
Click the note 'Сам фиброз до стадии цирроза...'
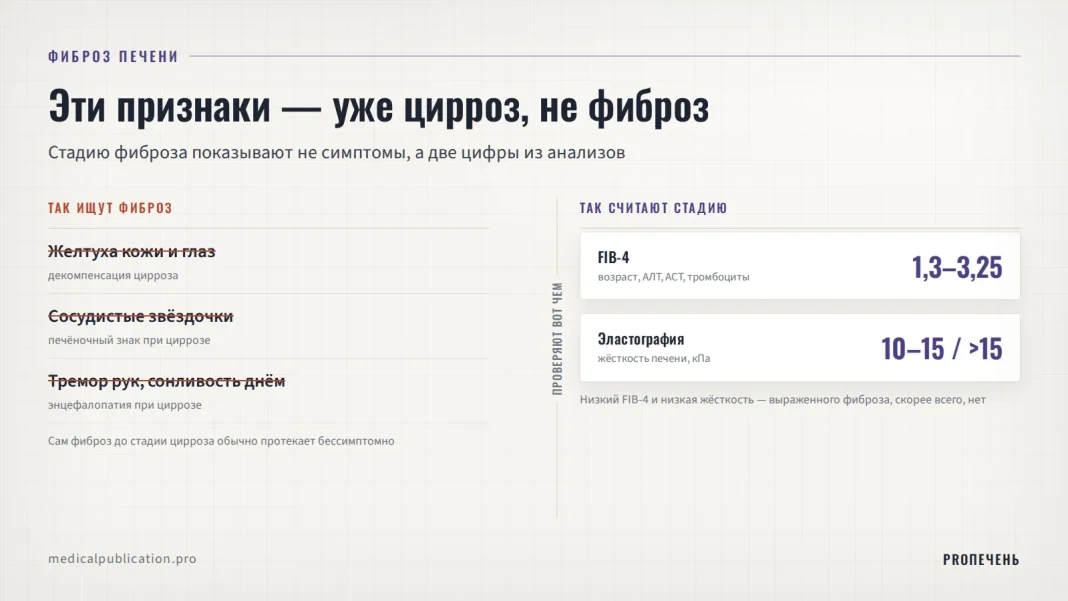pyautogui.click(x=221, y=441)
